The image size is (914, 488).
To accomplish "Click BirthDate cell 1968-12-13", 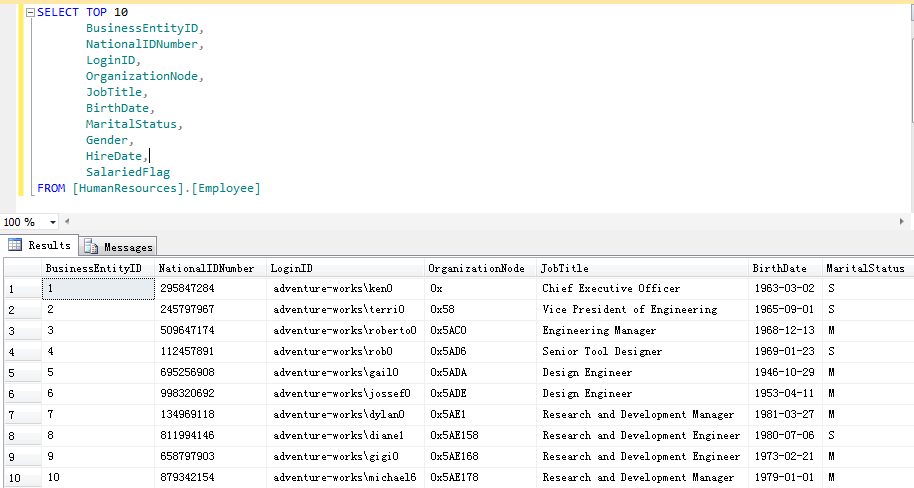I will [785, 331].
